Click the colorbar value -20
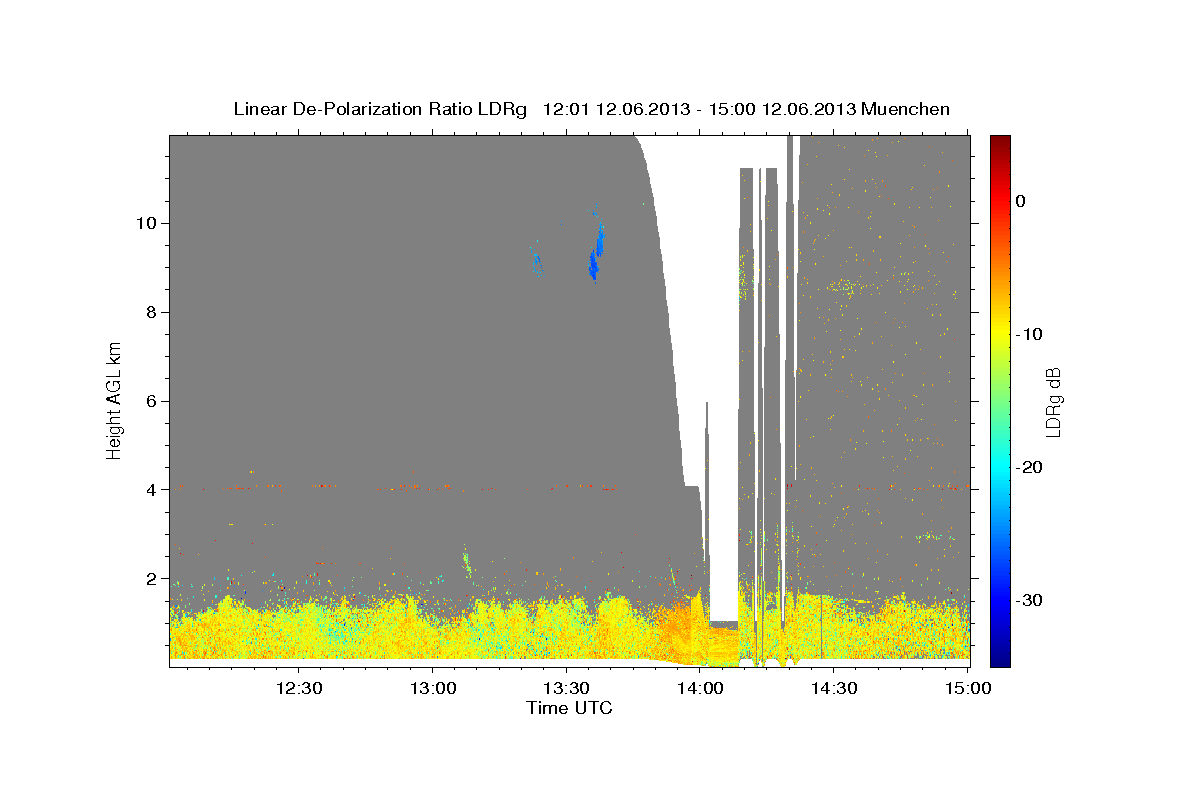 pos(1030,467)
